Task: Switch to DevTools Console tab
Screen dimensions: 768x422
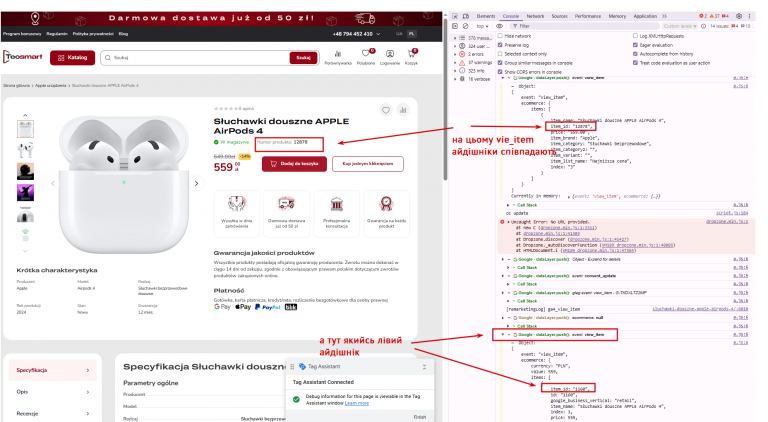Action: pyautogui.click(x=511, y=16)
